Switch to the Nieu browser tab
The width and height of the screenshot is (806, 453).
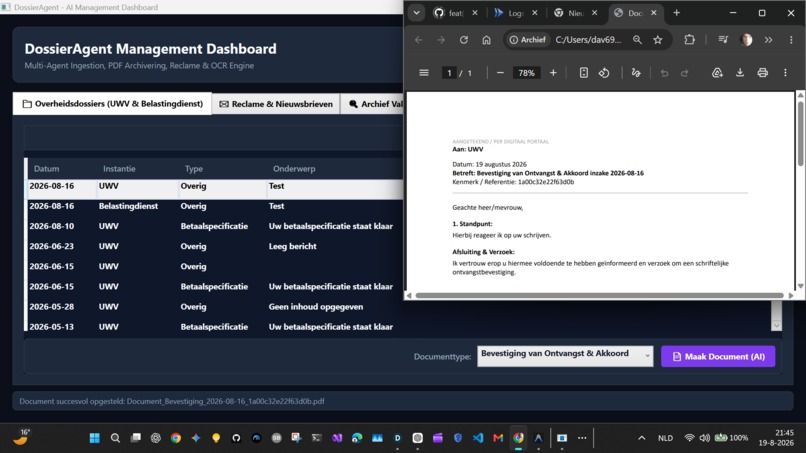coord(575,13)
